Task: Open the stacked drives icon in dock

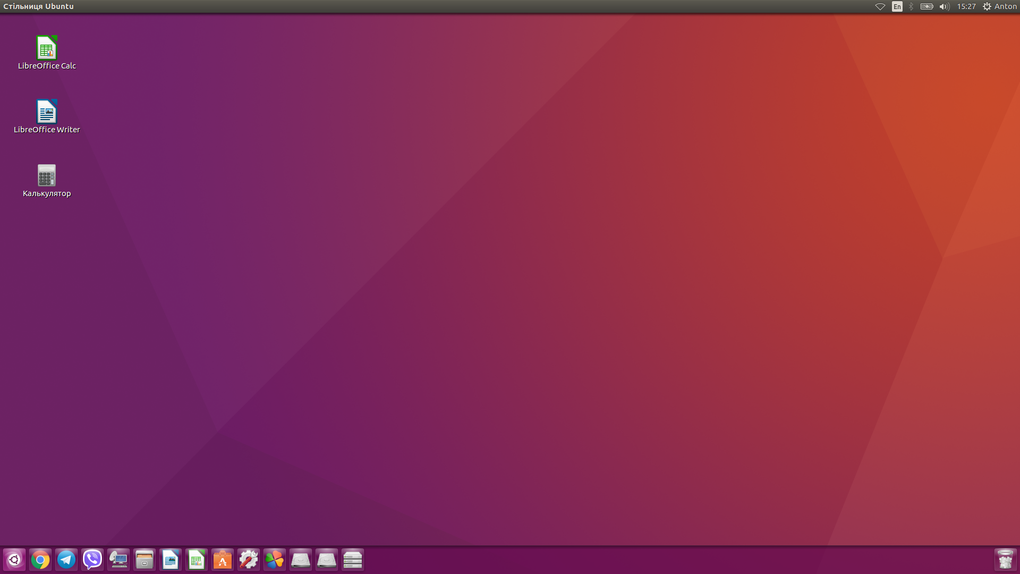Action: (353, 560)
